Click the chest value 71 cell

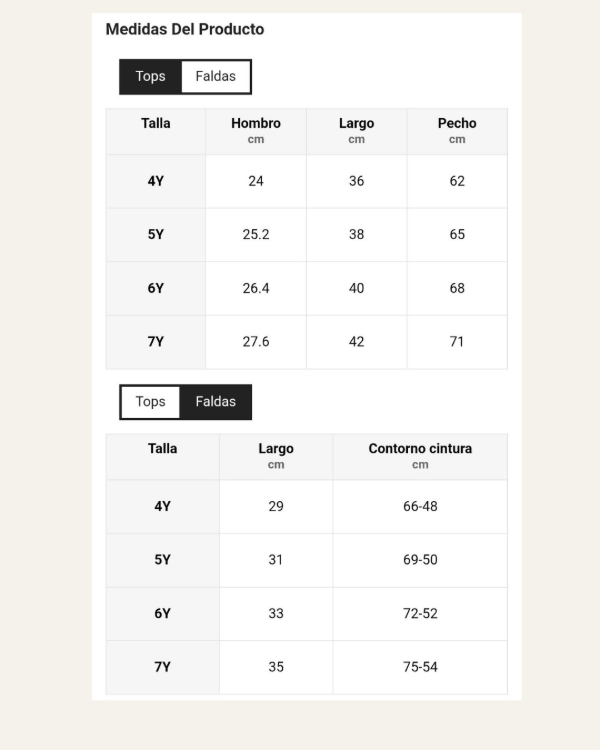457,342
